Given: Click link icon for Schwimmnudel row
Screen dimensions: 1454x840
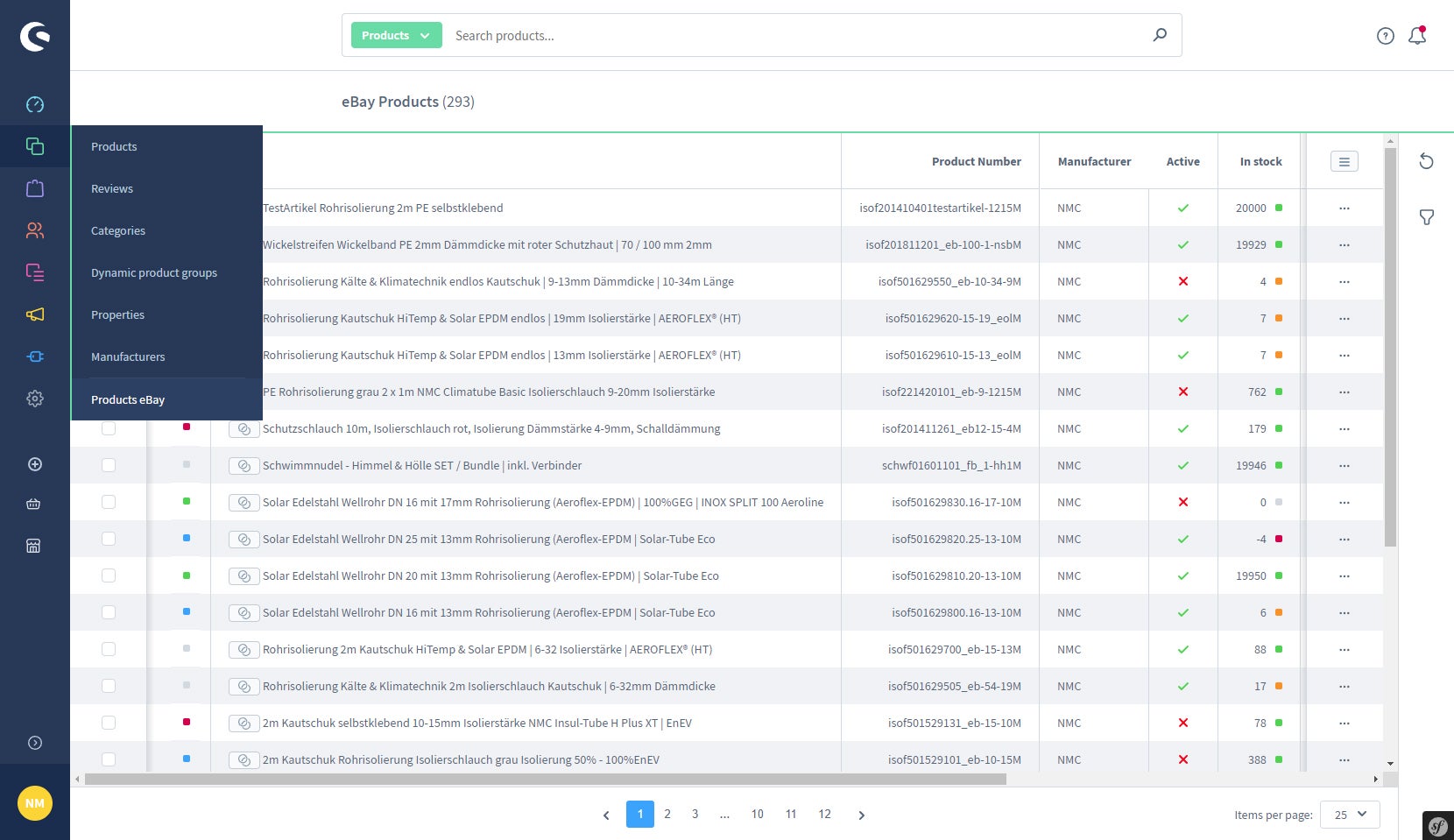Looking at the screenshot, I should click(244, 466).
